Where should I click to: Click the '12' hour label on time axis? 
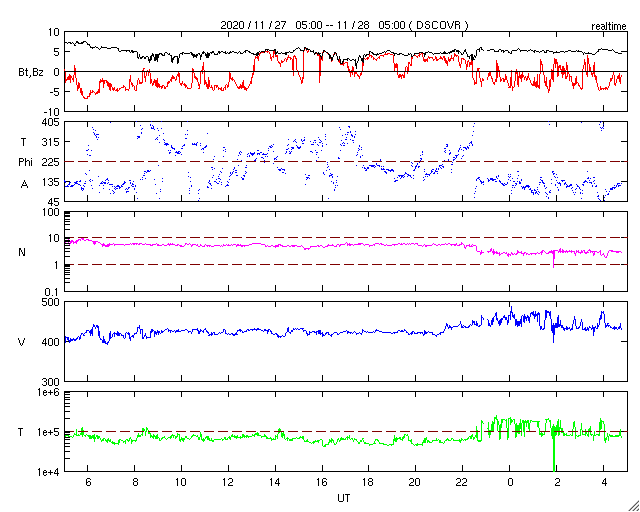coord(229,482)
